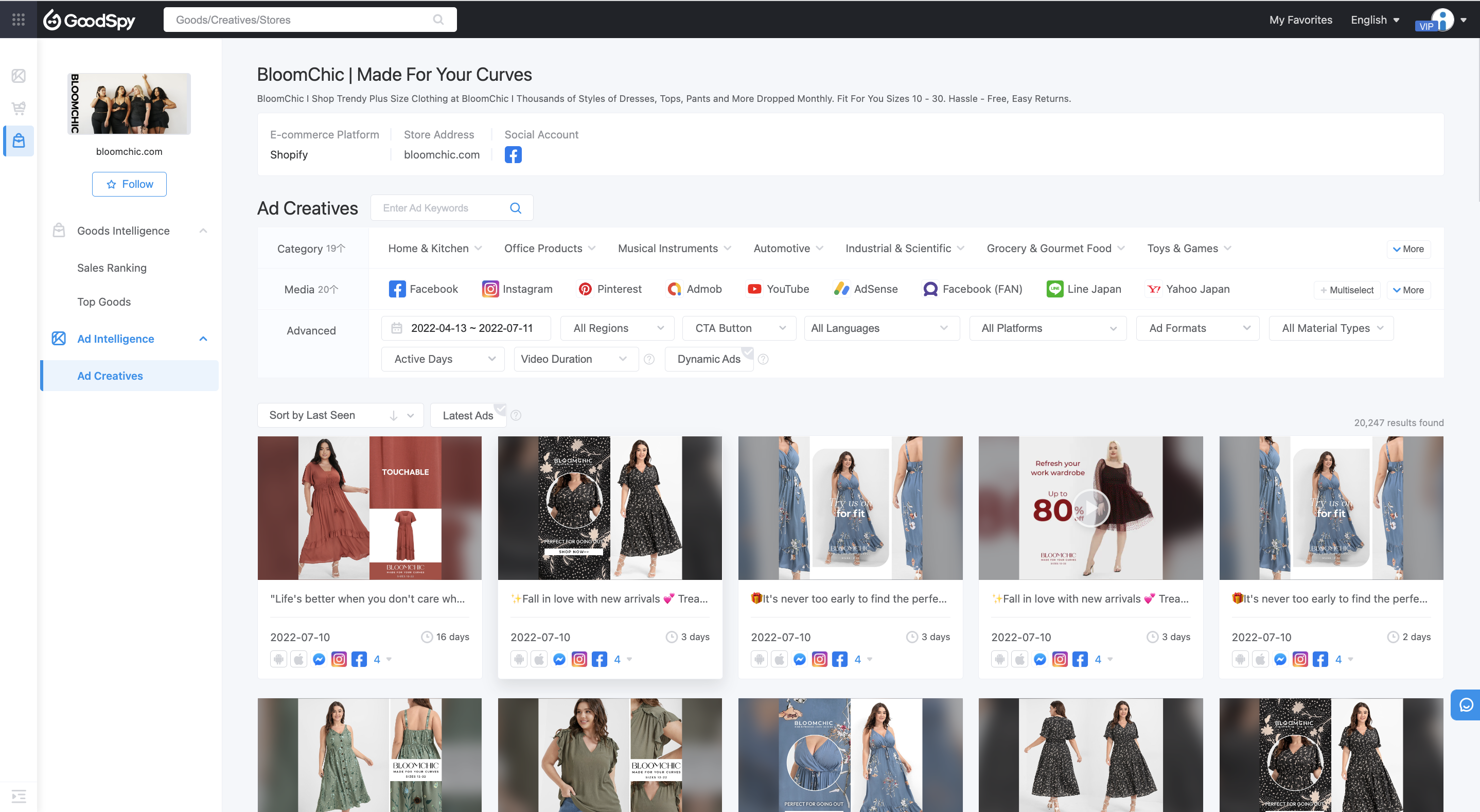Click the Facebook social account icon
Screen dimensions: 1480x812
513,155
